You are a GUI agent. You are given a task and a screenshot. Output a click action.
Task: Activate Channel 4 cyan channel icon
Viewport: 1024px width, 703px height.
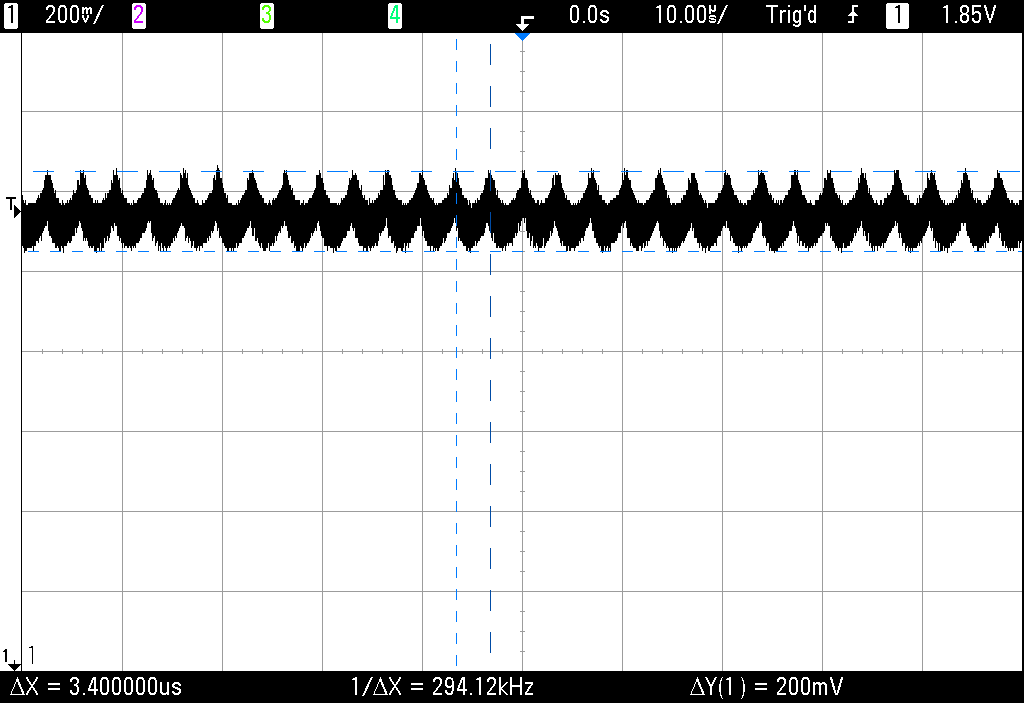tap(396, 15)
